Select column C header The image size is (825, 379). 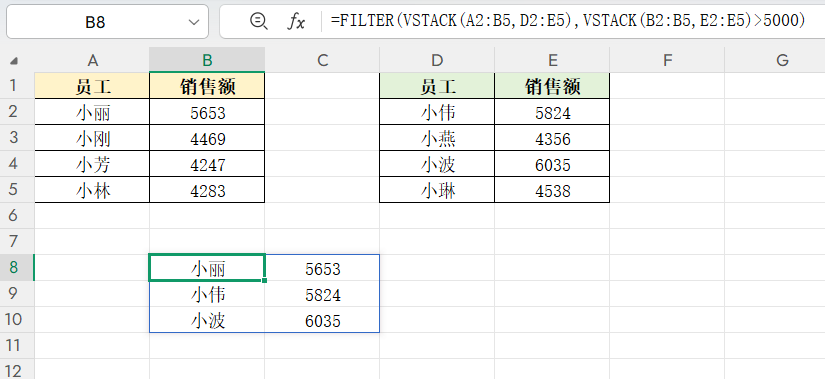point(322,60)
